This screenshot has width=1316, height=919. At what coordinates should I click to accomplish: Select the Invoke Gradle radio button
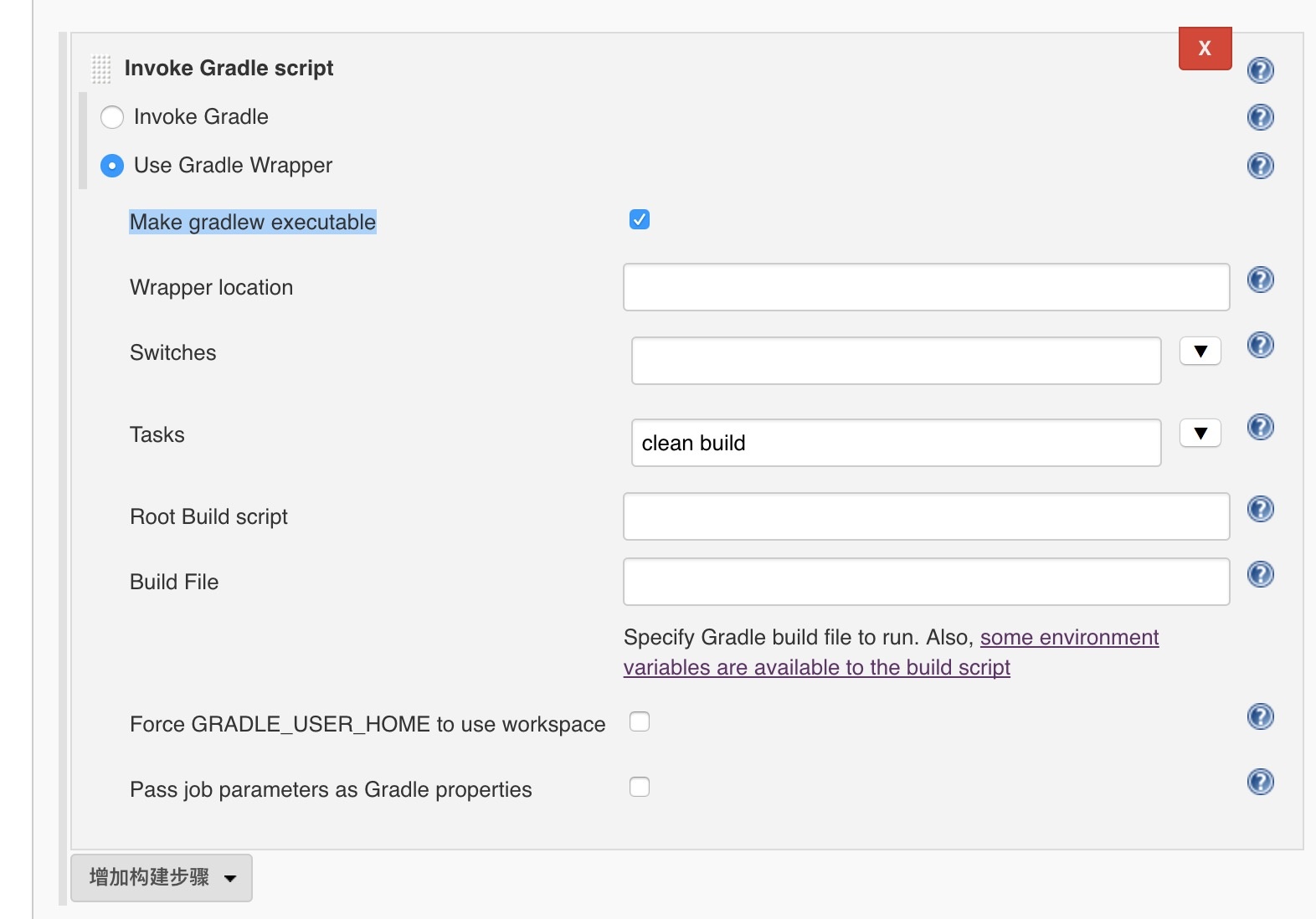pyautogui.click(x=112, y=117)
